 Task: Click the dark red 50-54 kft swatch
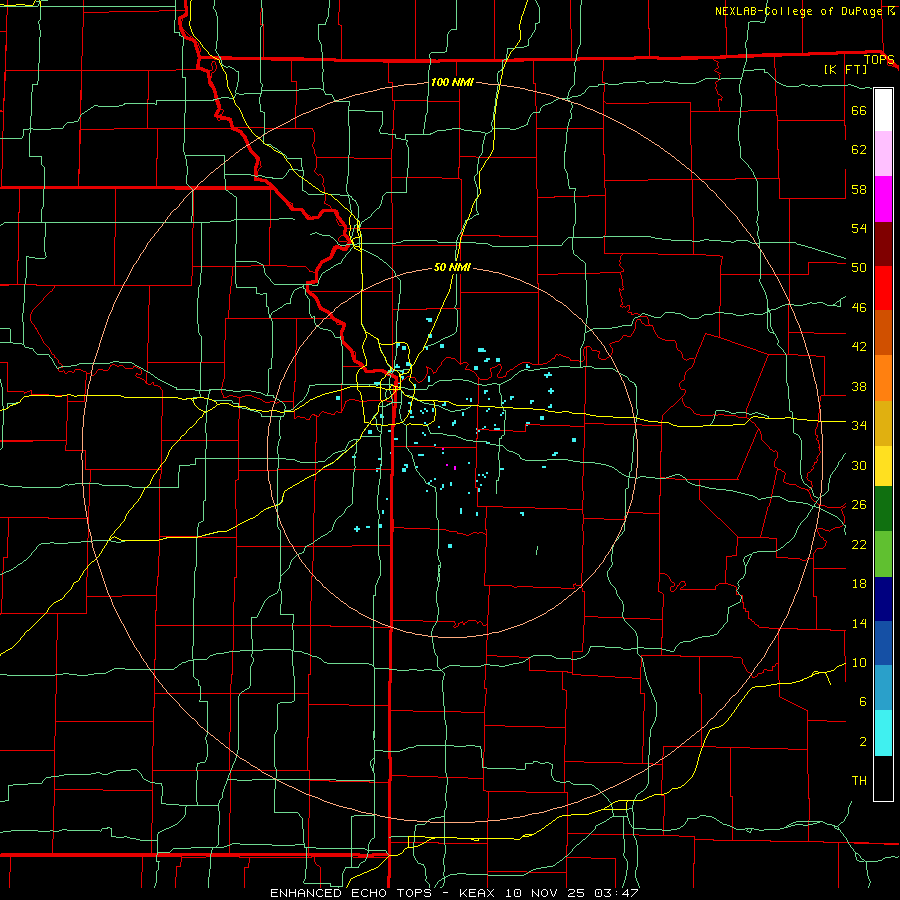tap(883, 244)
